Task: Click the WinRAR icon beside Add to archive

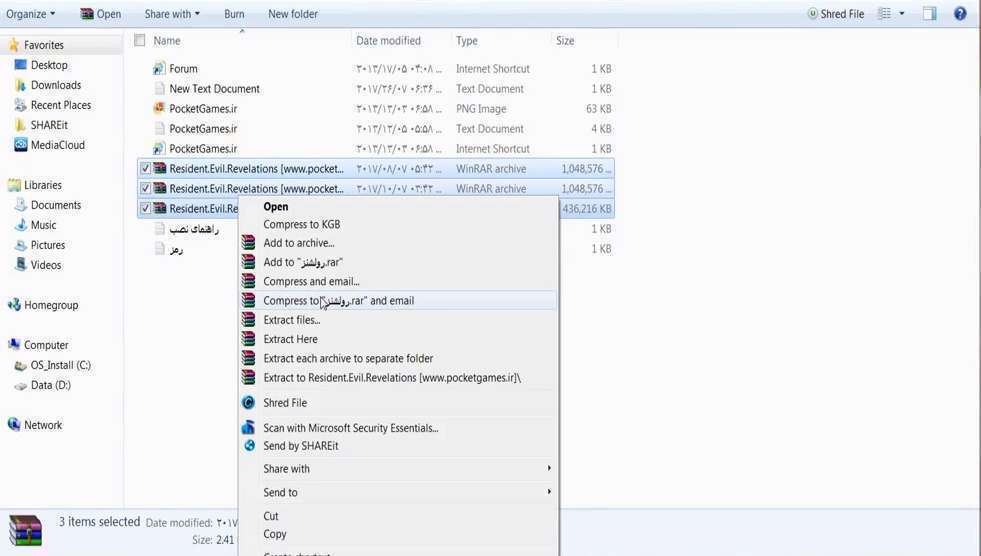Action: click(x=248, y=243)
